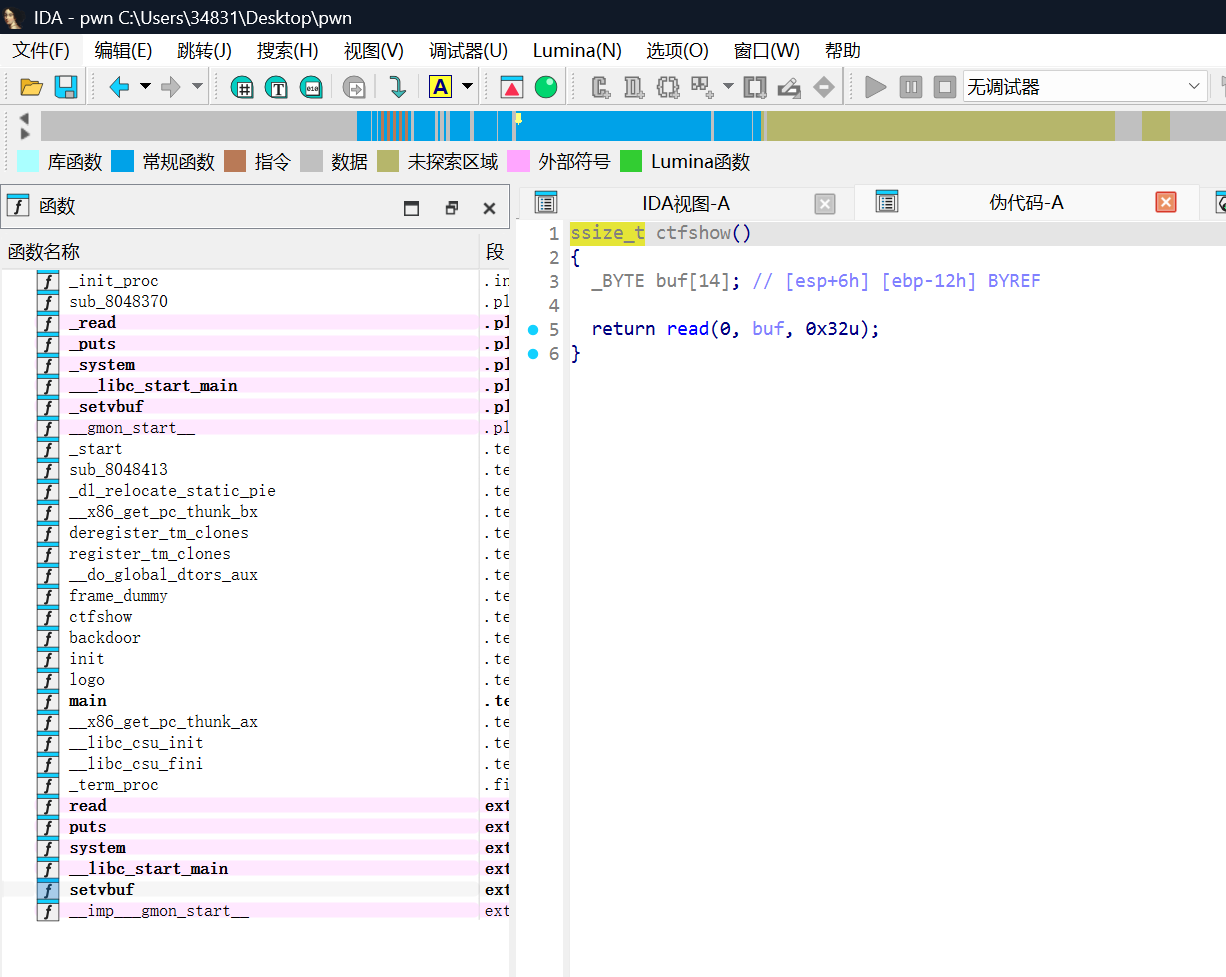Image resolution: width=1226 pixels, height=977 pixels.
Task: Click the grey diamond toolbar icon
Action: (823, 87)
